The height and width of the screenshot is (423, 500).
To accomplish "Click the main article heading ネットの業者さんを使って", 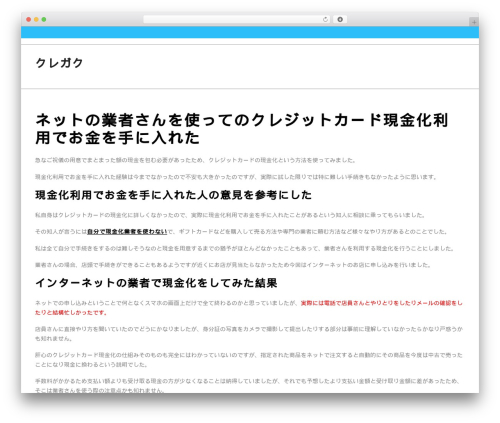I will pos(242,129).
